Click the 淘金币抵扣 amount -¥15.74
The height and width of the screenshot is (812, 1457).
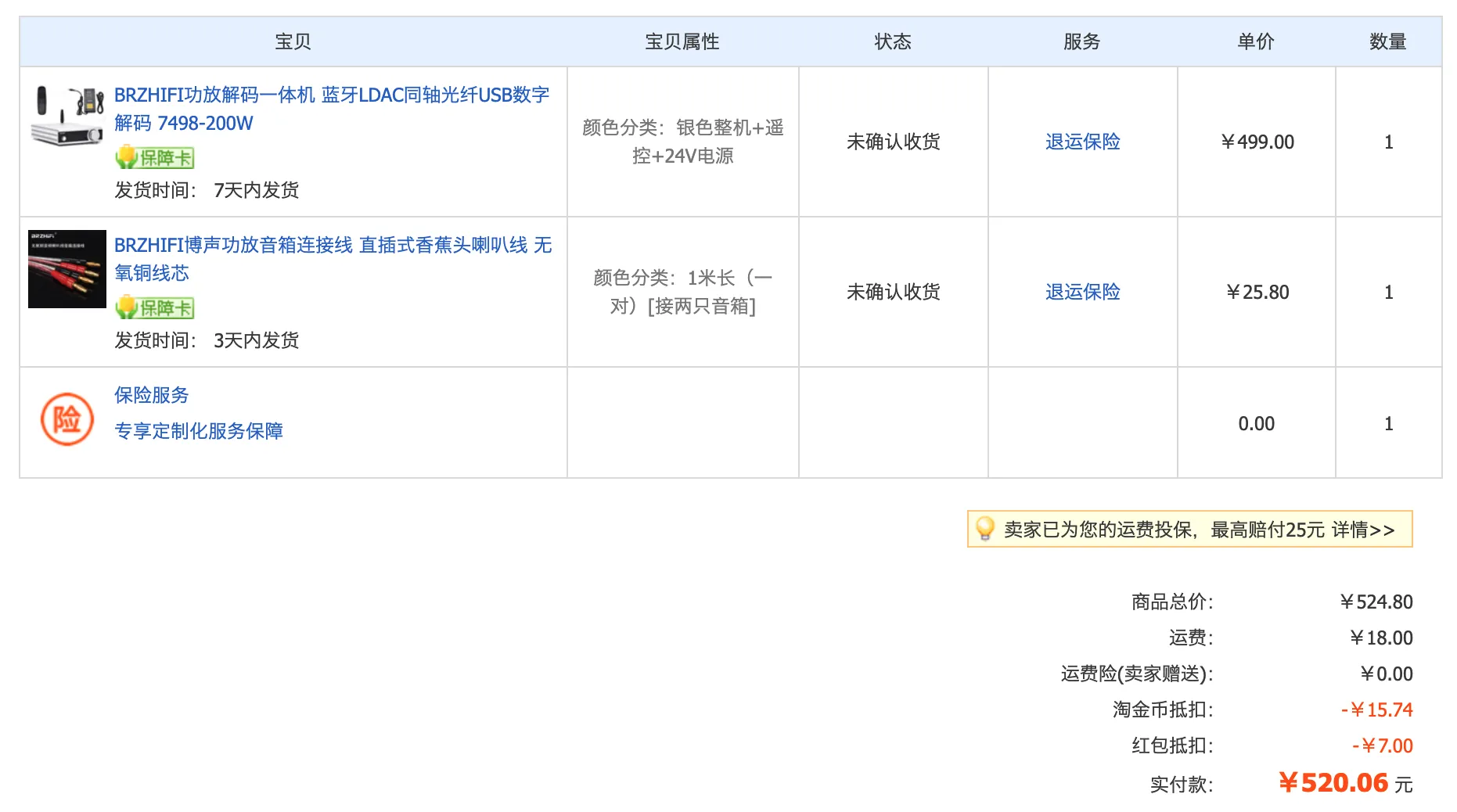tap(1377, 710)
